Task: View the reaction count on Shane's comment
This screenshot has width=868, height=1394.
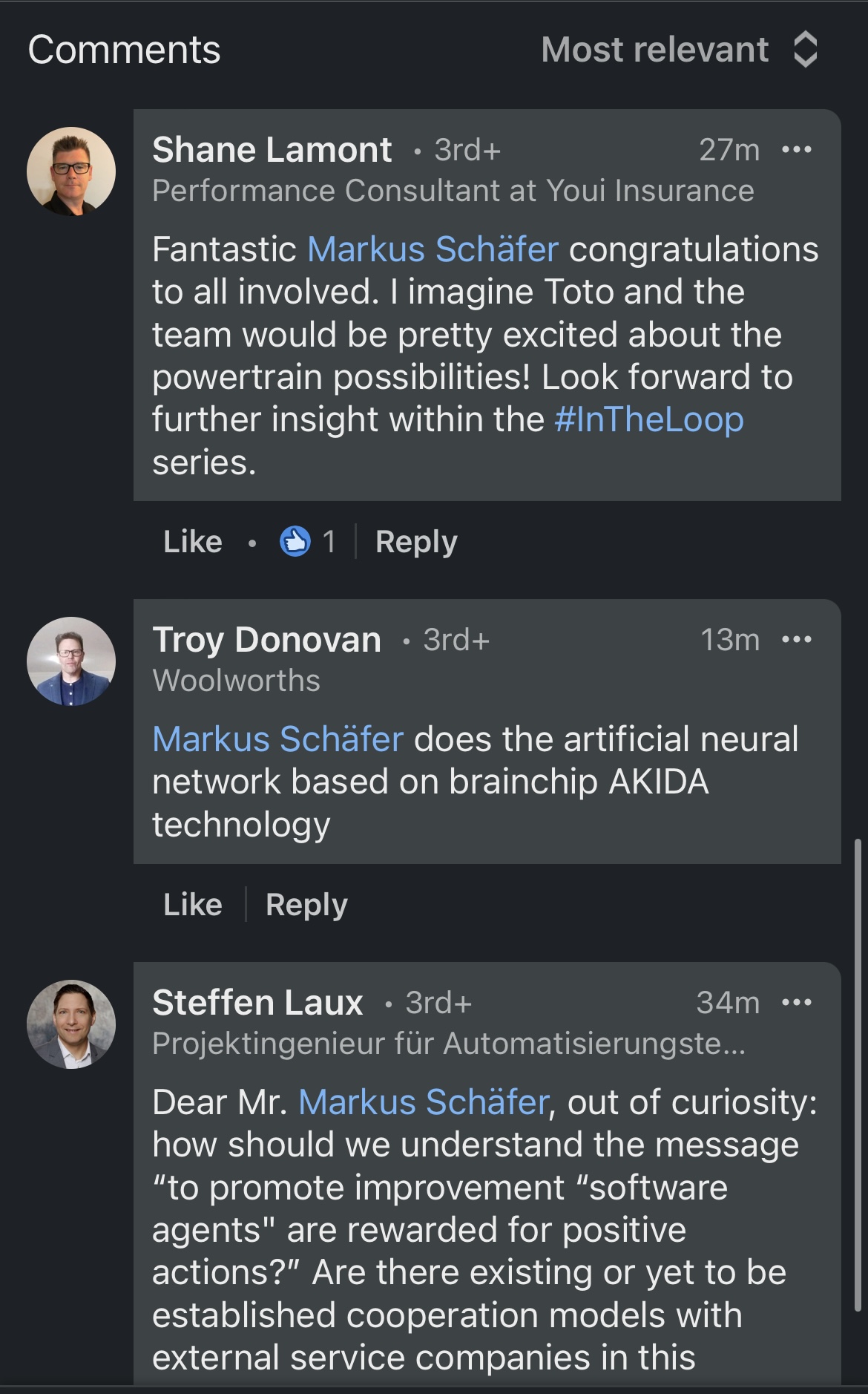Action: pos(329,542)
